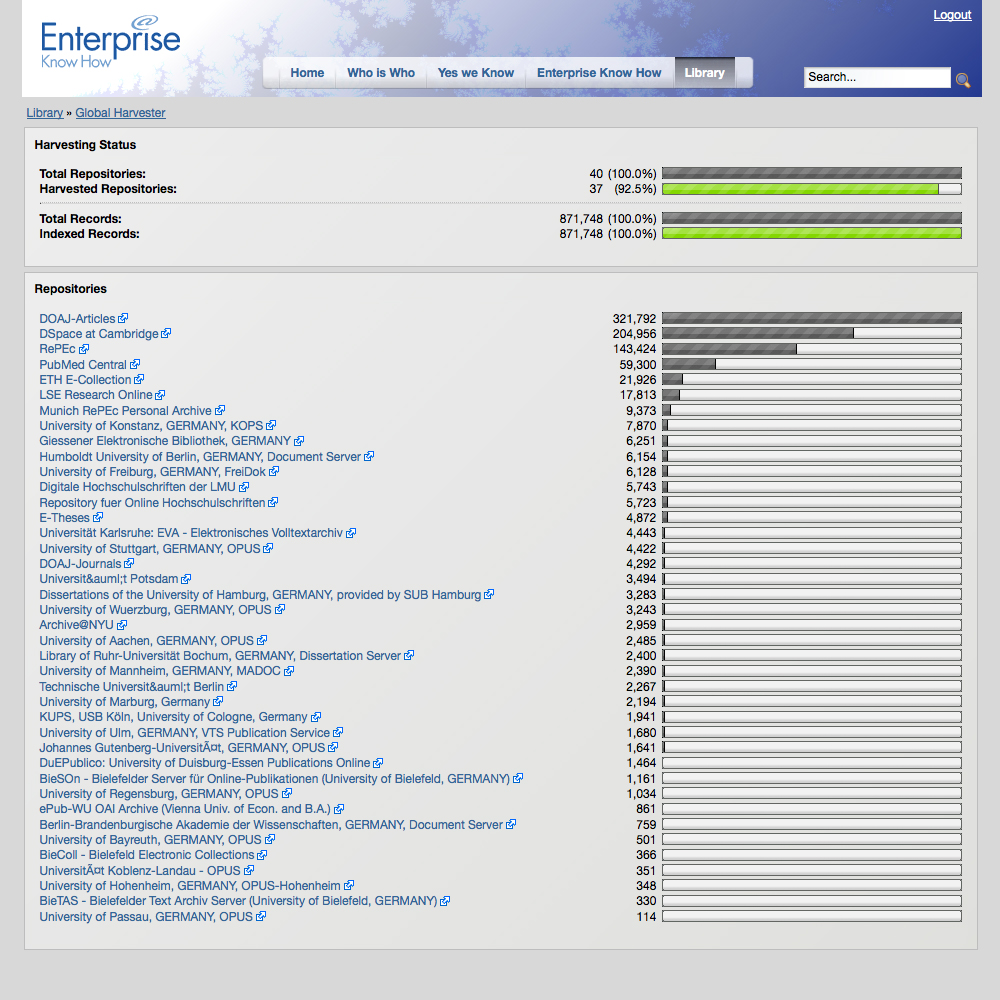Screen dimensions: 1000x1000
Task: Open the University of Wuerzburg OPUS link
Action: tap(156, 610)
